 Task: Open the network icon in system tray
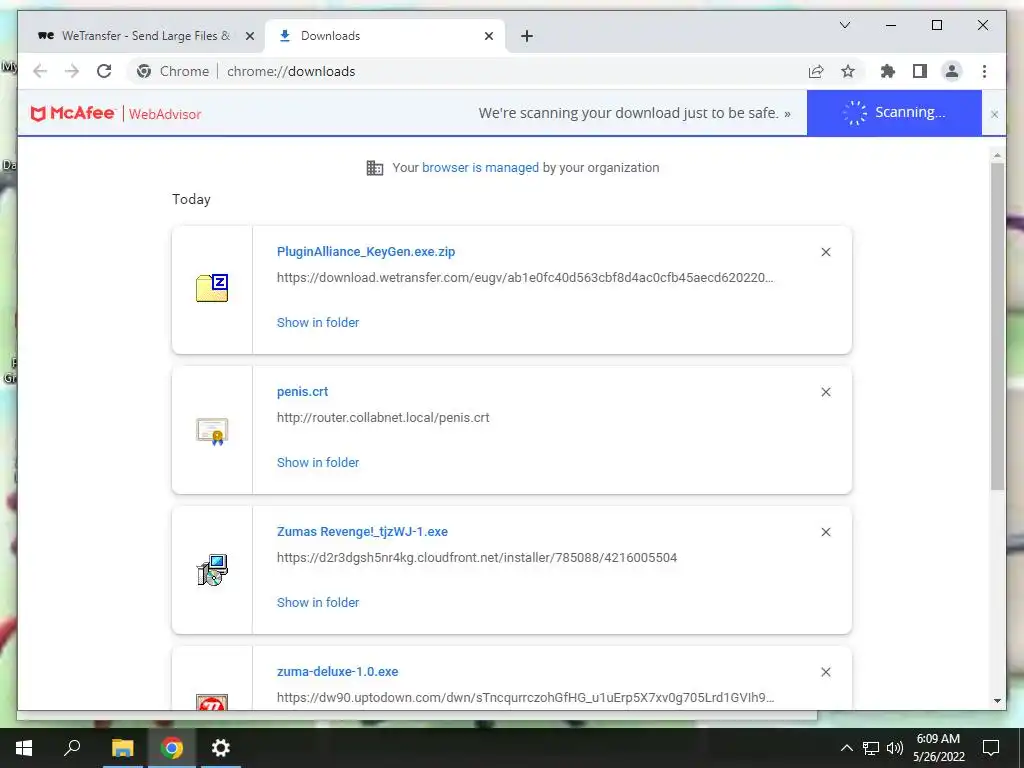(x=871, y=748)
